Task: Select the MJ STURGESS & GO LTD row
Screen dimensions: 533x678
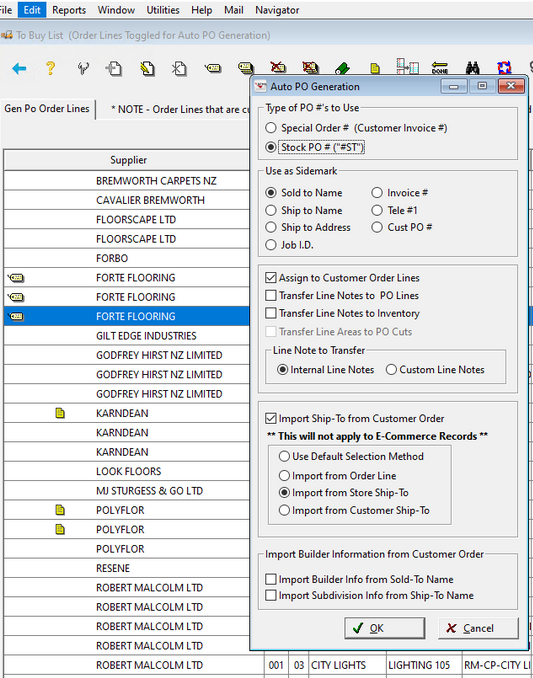Action: (127, 491)
